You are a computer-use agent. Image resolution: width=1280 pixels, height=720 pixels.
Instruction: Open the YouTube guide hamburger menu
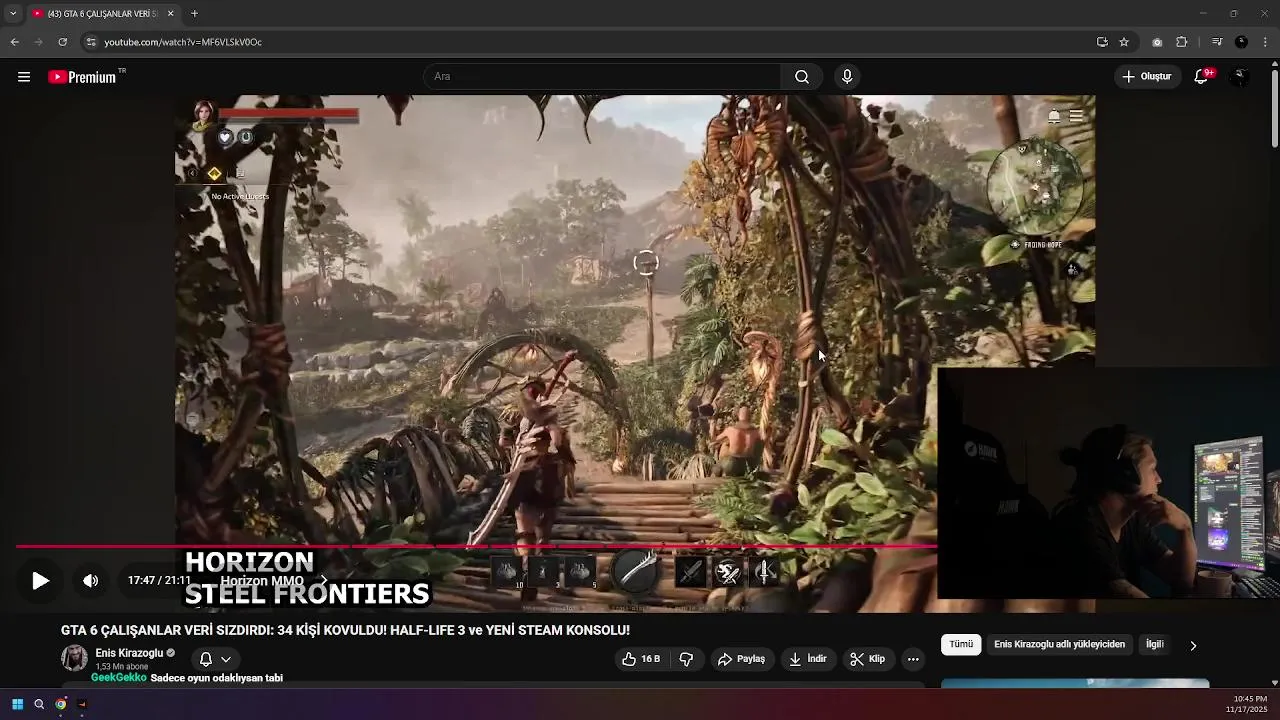pos(24,77)
